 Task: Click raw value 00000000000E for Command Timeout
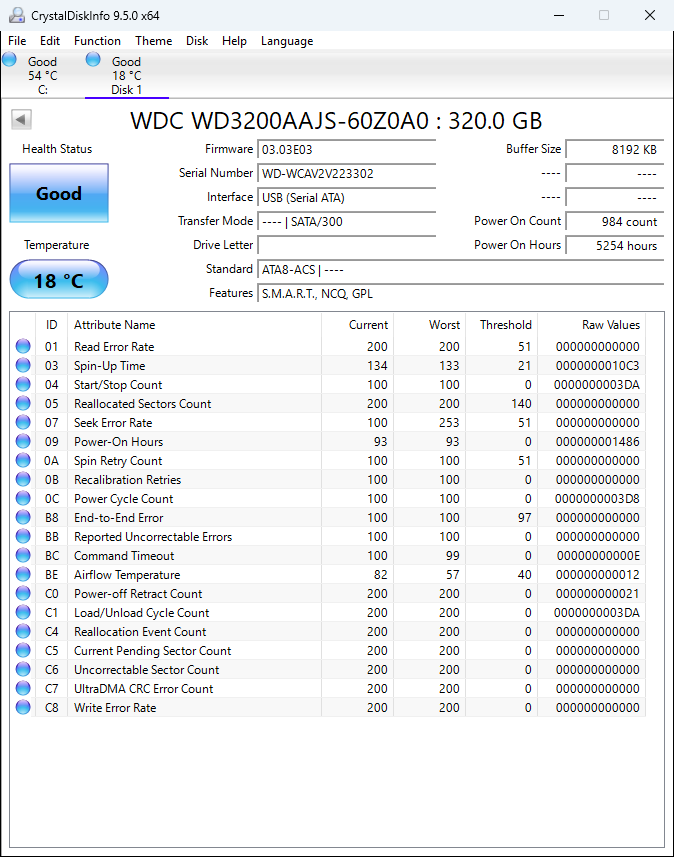[x=598, y=556]
